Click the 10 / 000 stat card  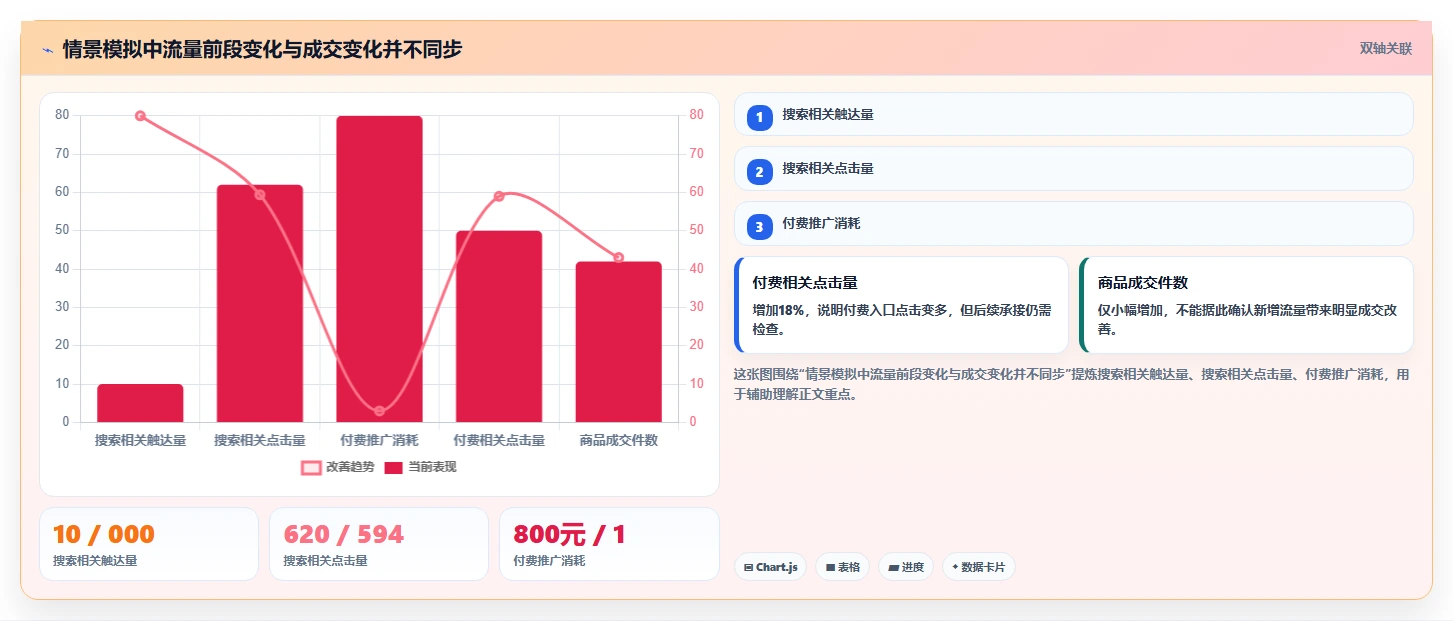149,544
